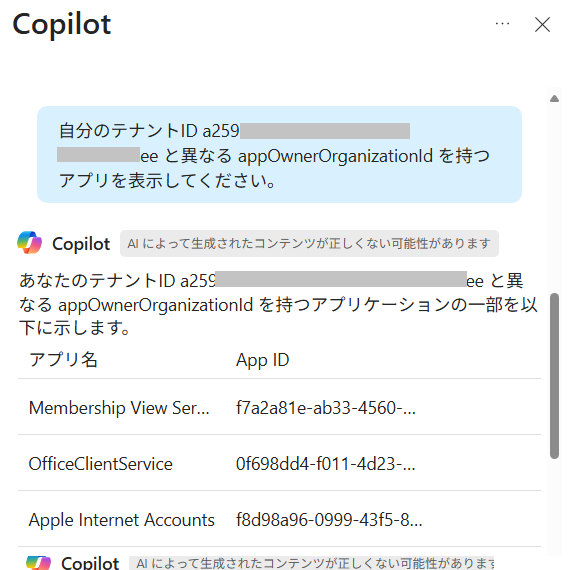Screen dimensions: 571x570
Task: Click App ID 0f698dd4-f011-4d23 cell
Action: [x=326, y=464]
